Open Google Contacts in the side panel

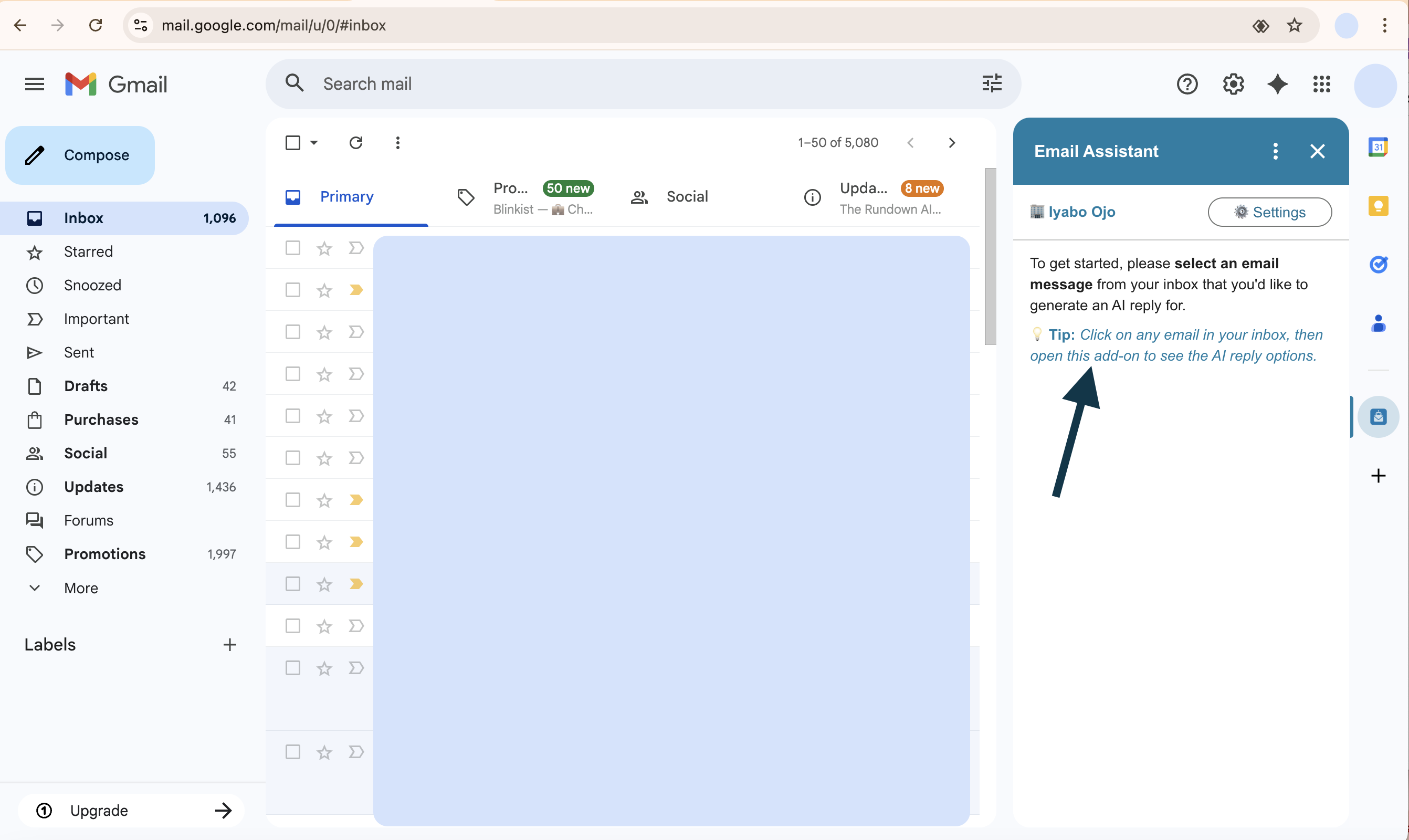point(1379,324)
